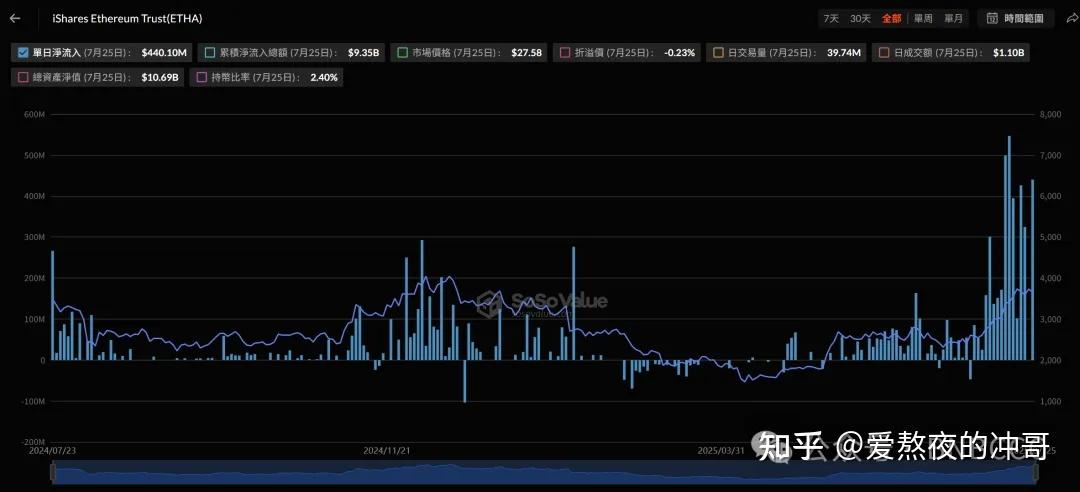Enable the 日交易量 series checkbox

718,52
